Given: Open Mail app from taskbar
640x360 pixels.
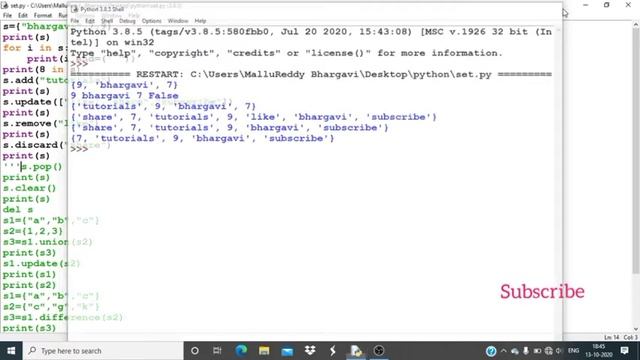Looking at the screenshot, I should [287, 351].
